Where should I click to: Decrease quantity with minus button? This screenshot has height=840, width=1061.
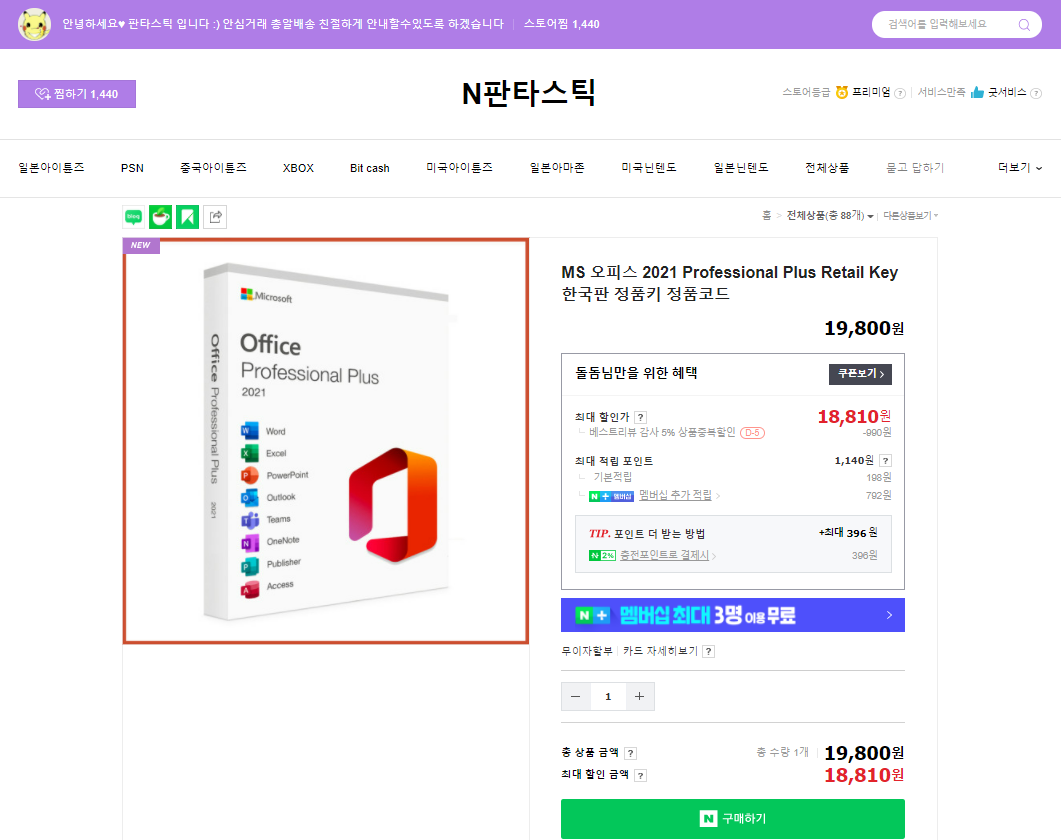(x=576, y=697)
